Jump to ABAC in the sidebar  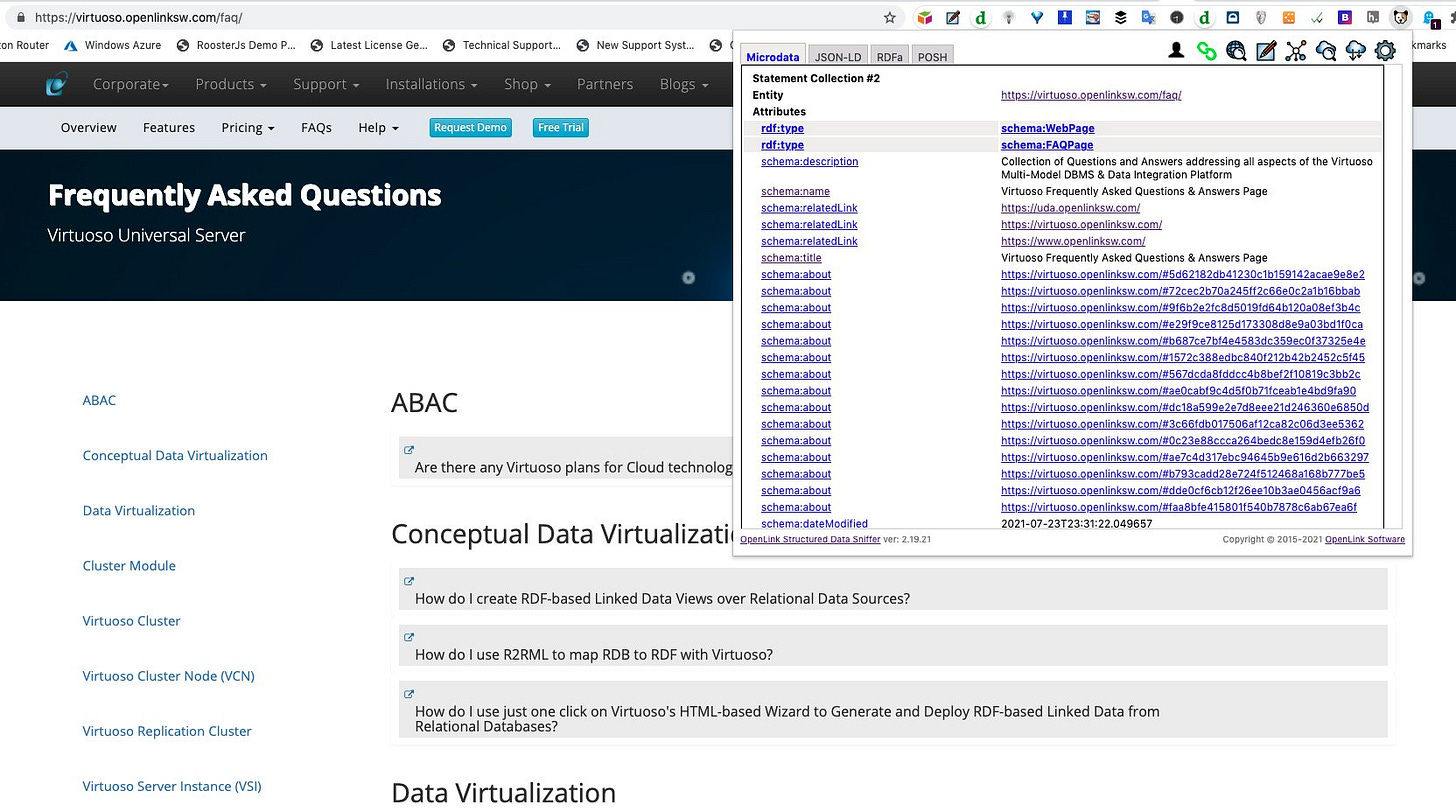tap(99, 400)
